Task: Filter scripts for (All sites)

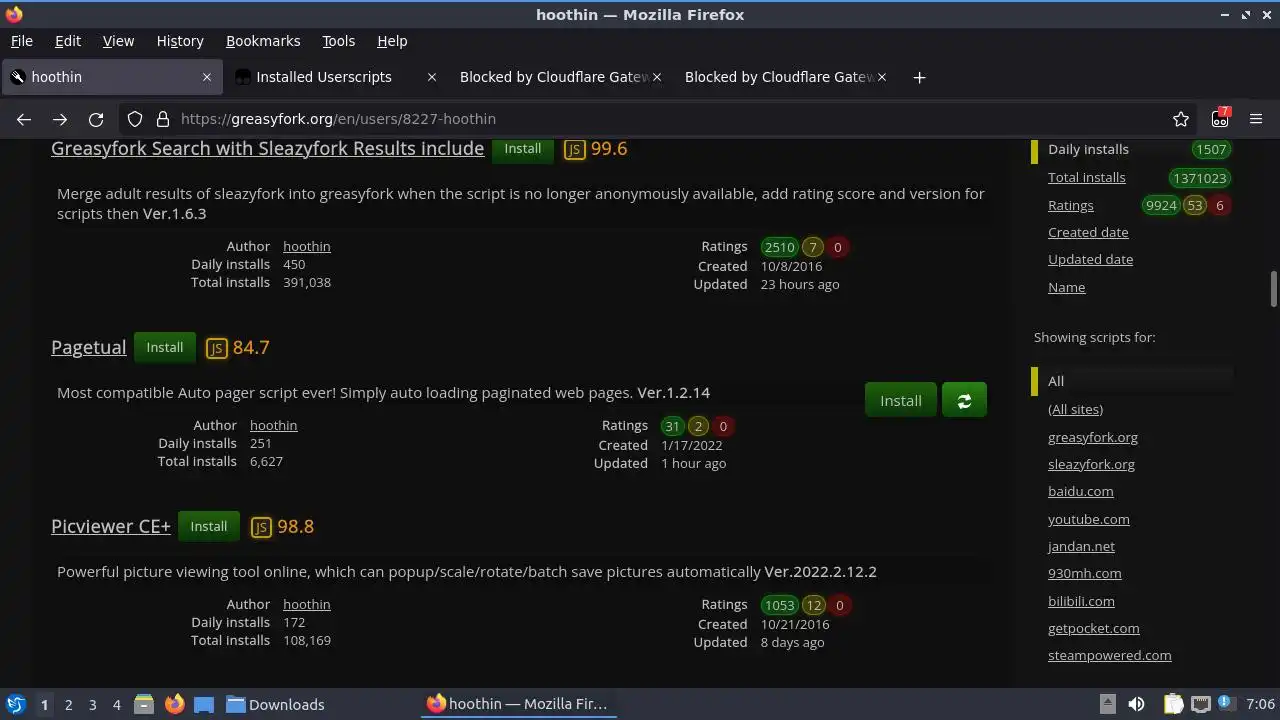Action: coord(1075,409)
